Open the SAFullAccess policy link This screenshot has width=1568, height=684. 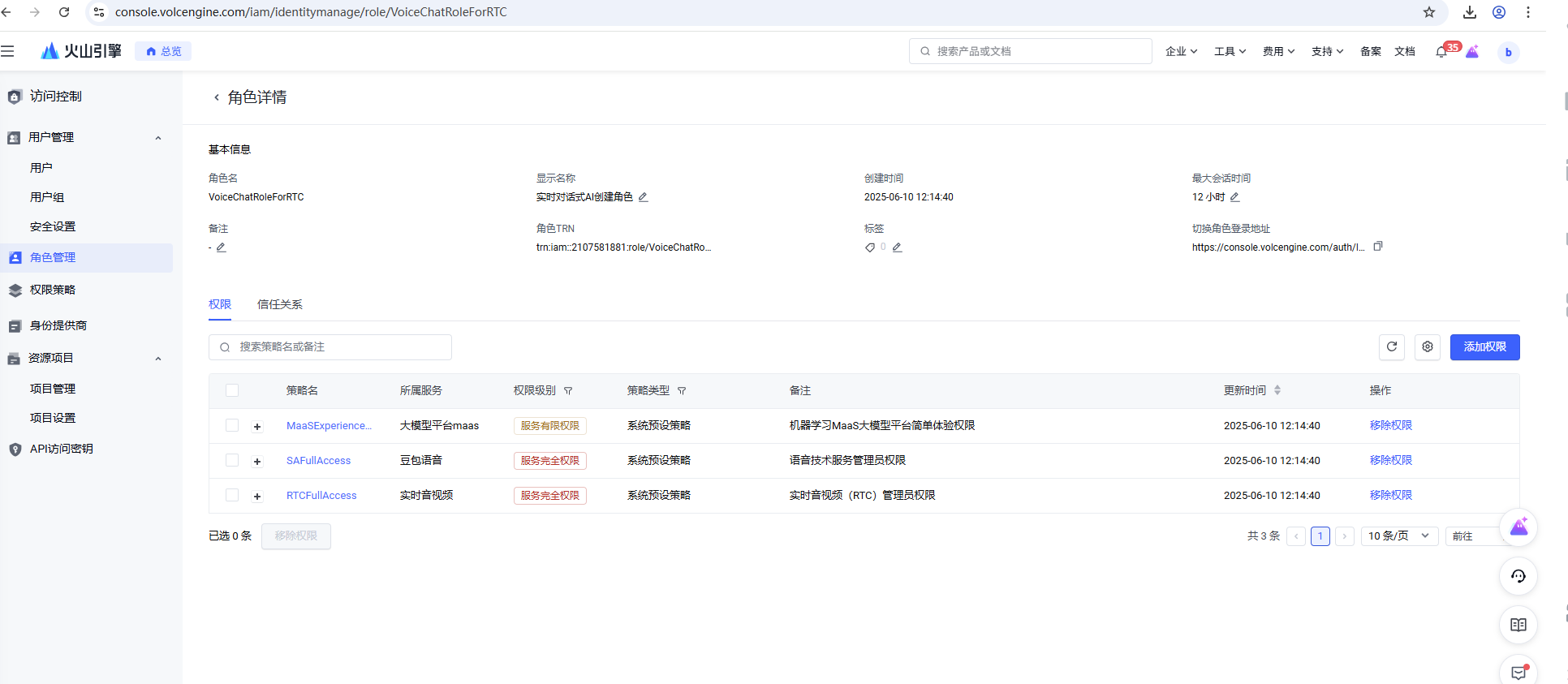[318, 461]
